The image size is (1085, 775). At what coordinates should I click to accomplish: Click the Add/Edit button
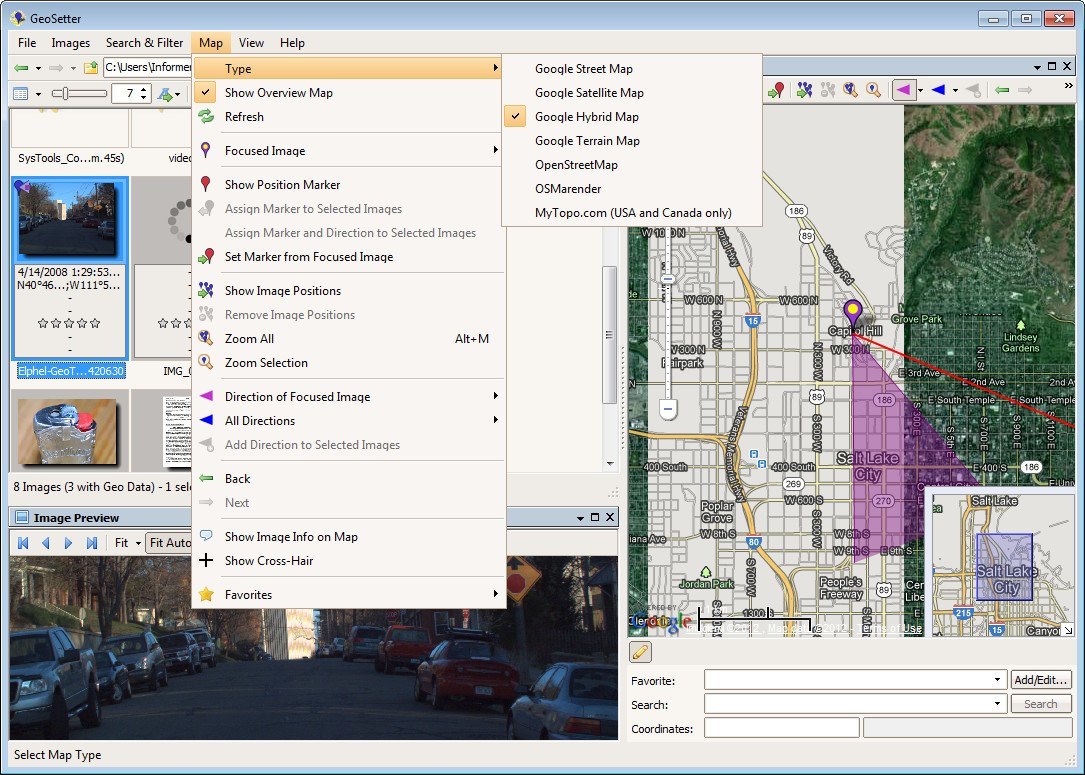pyautogui.click(x=1041, y=679)
